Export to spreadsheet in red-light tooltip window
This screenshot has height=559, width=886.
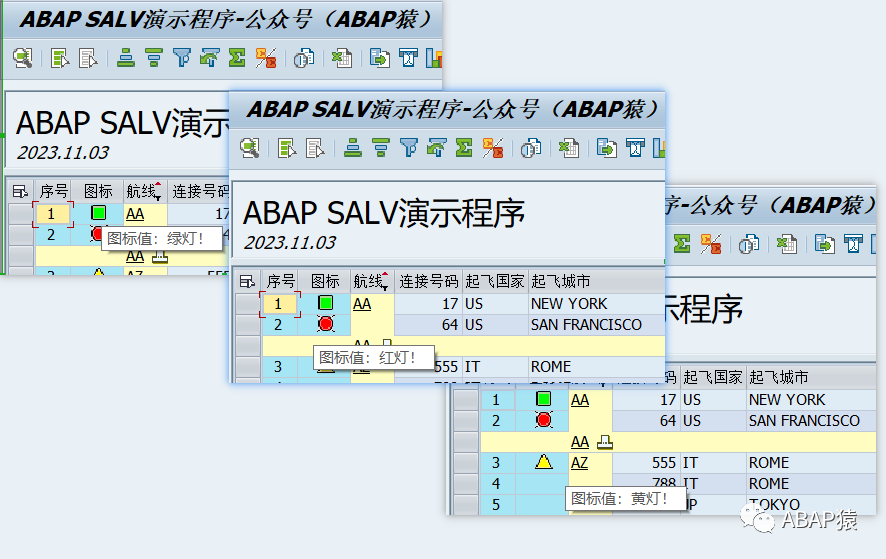(x=569, y=148)
